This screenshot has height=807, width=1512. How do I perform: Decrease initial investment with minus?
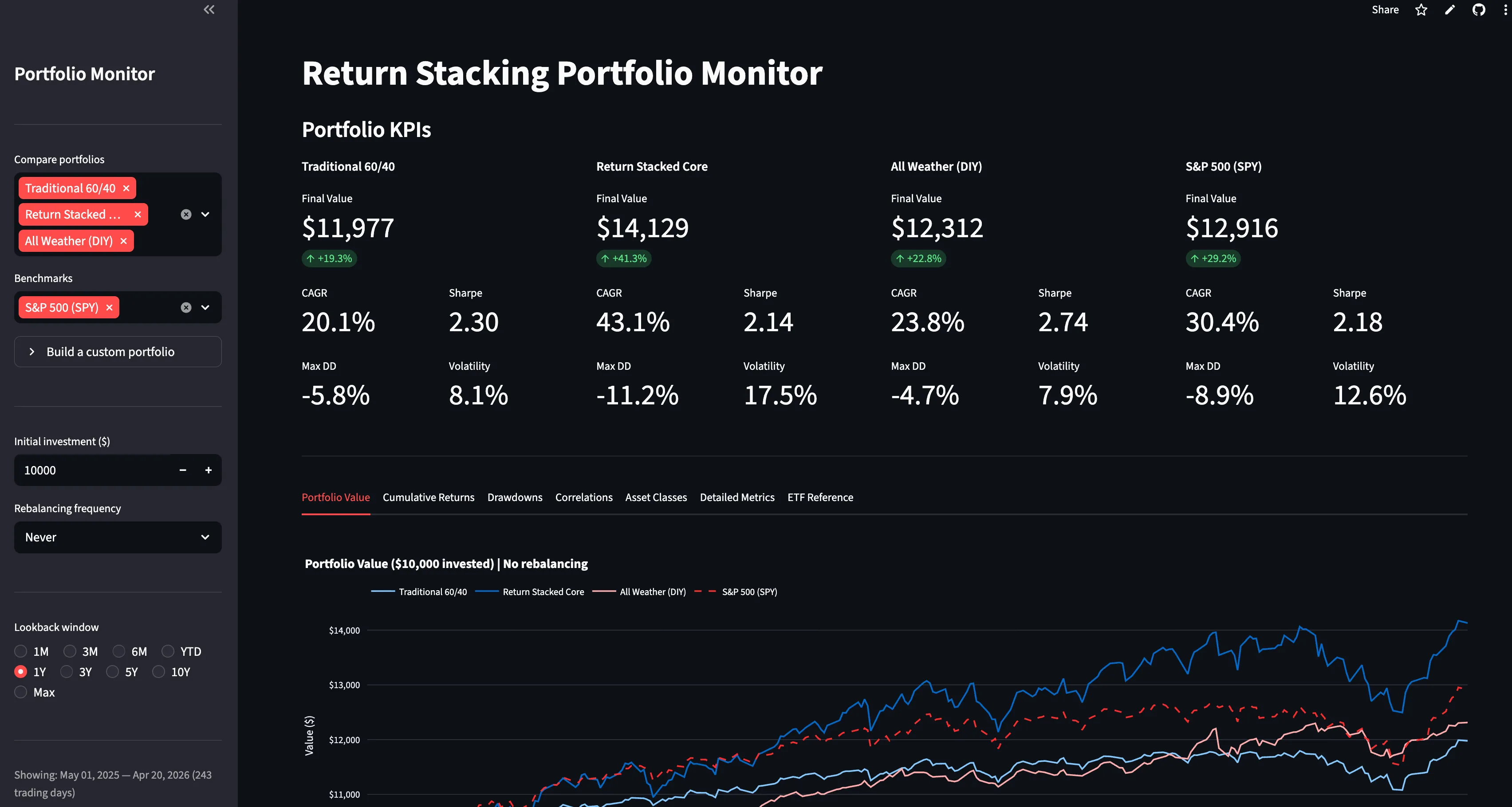click(x=182, y=470)
